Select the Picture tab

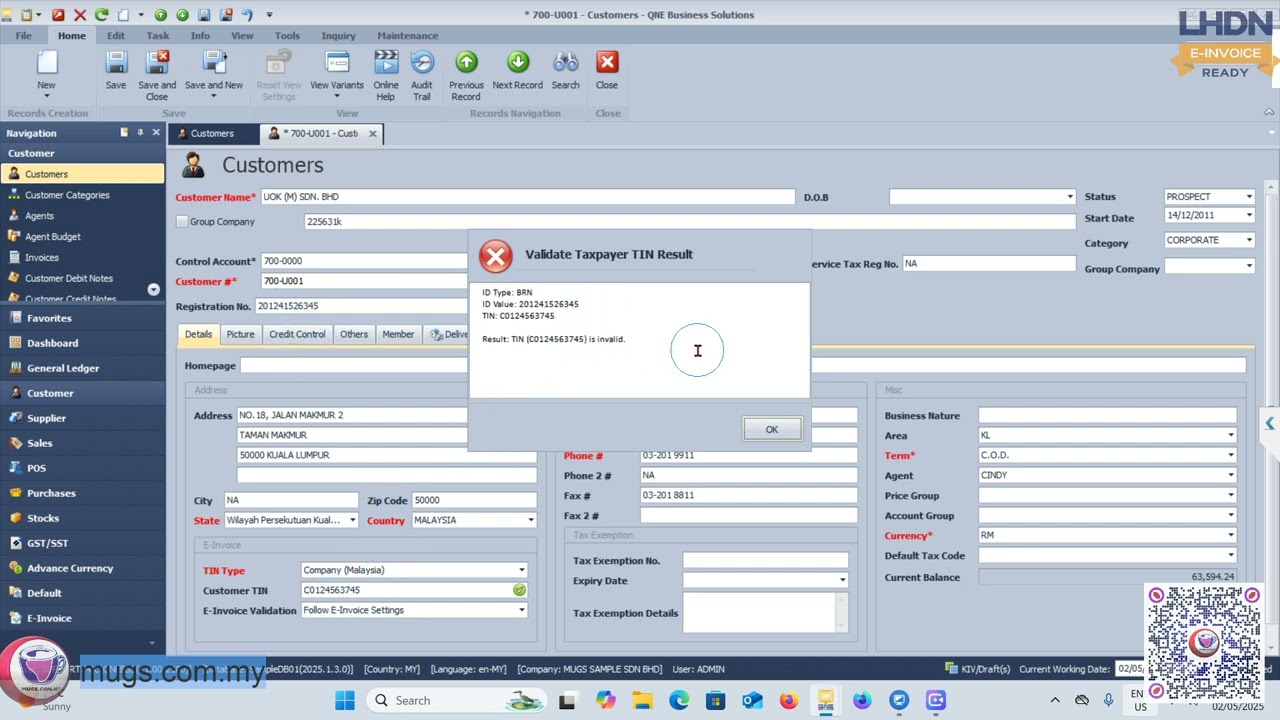(240, 334)
